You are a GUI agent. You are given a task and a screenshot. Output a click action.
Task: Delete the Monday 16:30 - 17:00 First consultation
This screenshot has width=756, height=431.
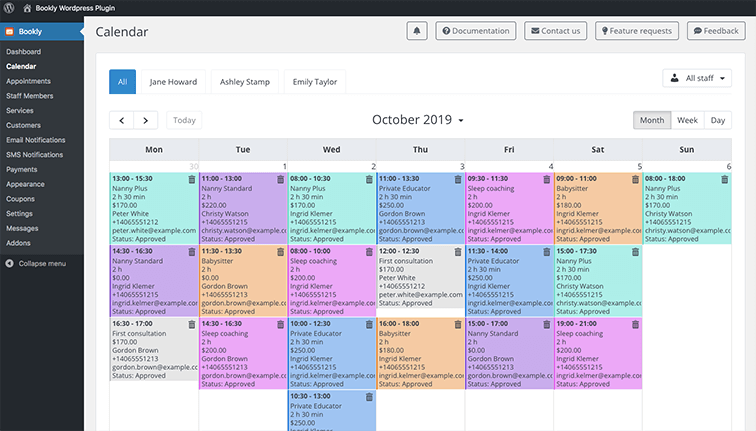191,324
